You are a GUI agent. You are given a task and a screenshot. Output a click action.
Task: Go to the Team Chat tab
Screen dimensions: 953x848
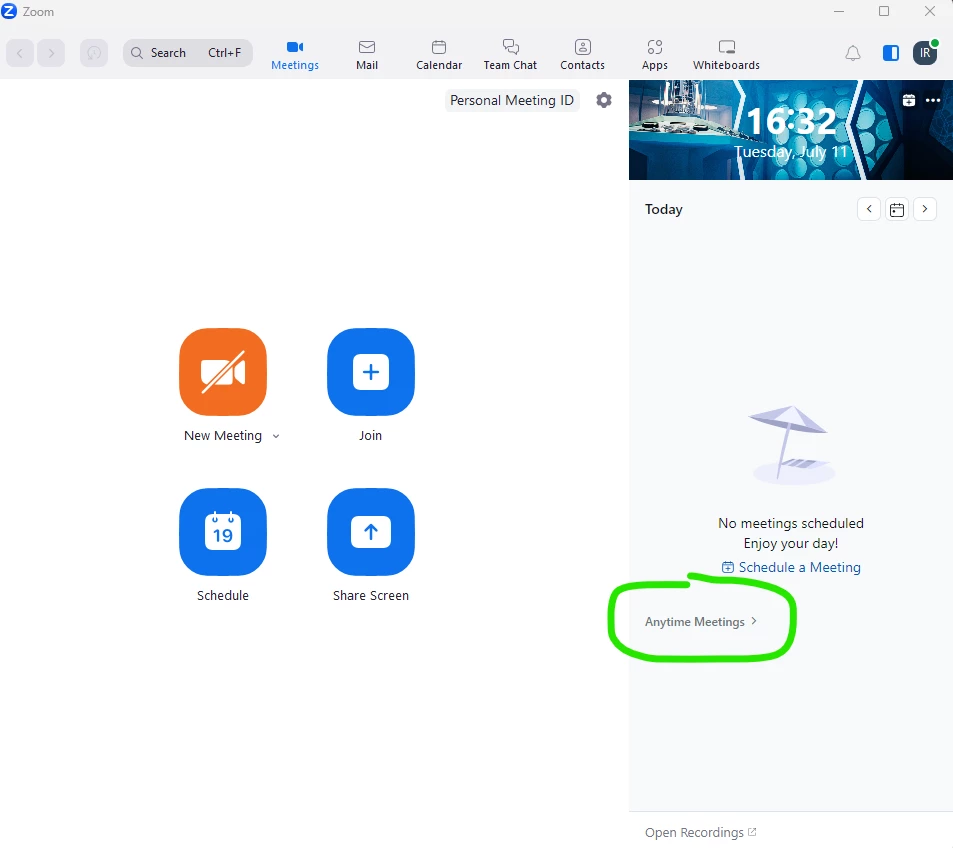point(510,55)
